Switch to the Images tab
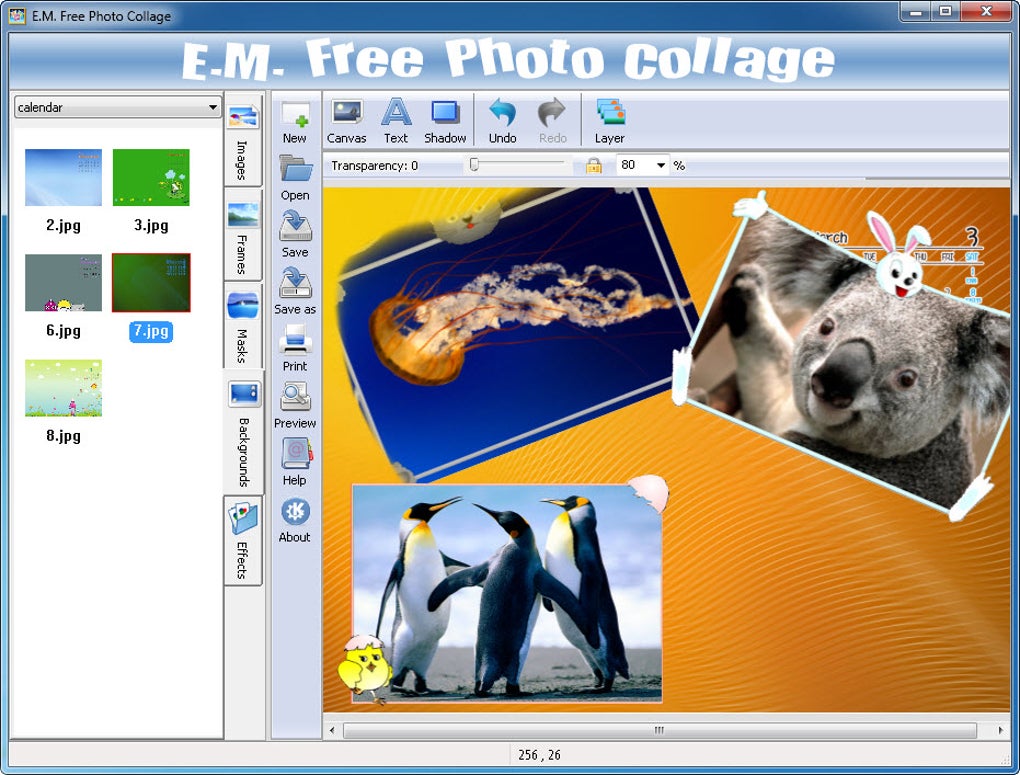This screenshot has height=775, width=1020. (243, 139)
